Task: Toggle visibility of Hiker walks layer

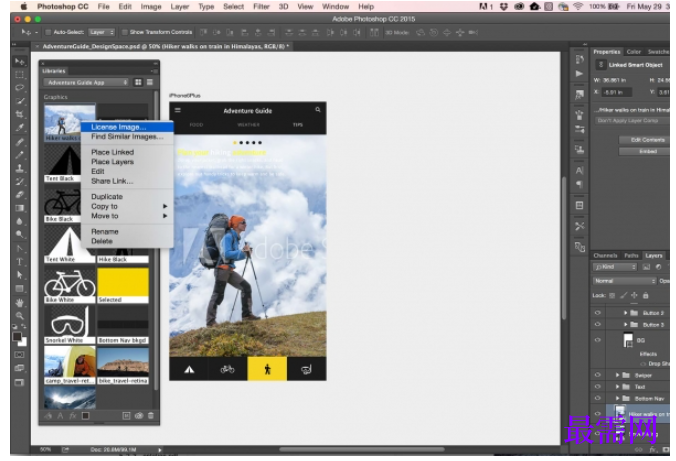Action: [598, 414]
